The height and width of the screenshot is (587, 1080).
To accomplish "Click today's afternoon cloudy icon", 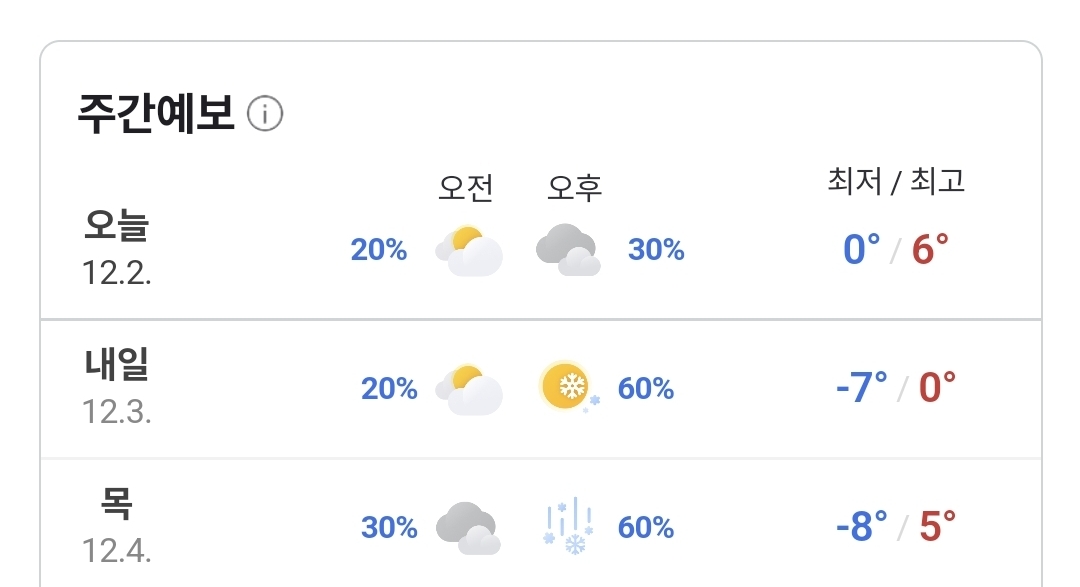I will [568, 250].
